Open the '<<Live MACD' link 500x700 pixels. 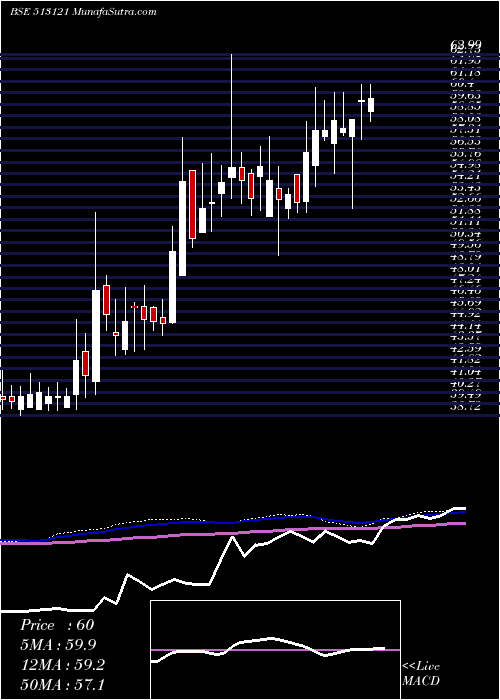[421, 674]
